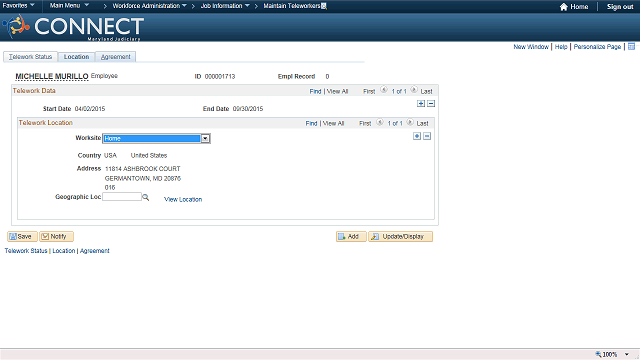The width and height of the screenshot is (640, 360).
Task: Click the Add button
Action: (x=351, y=236)
